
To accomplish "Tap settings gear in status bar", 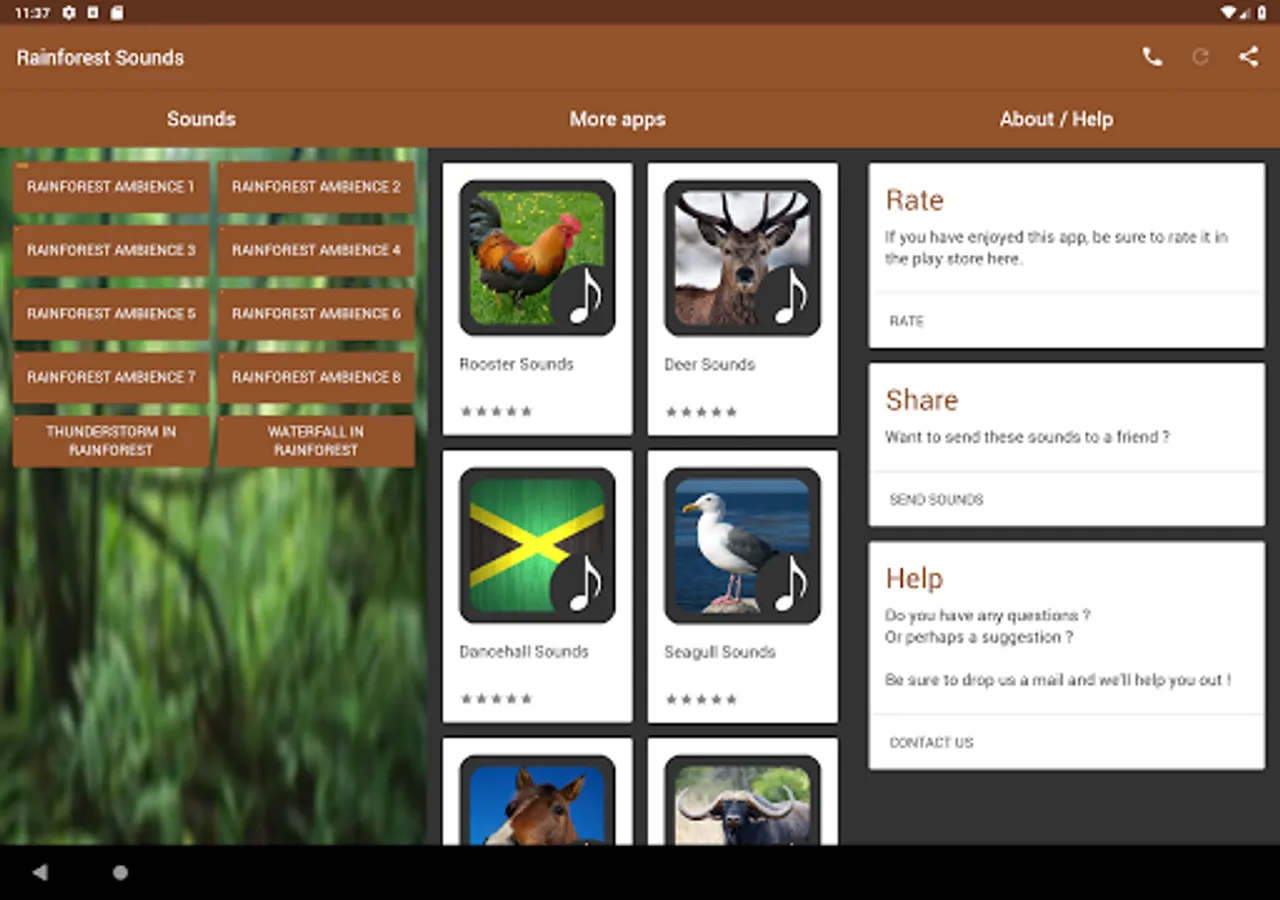I will [x=68, y=12].
